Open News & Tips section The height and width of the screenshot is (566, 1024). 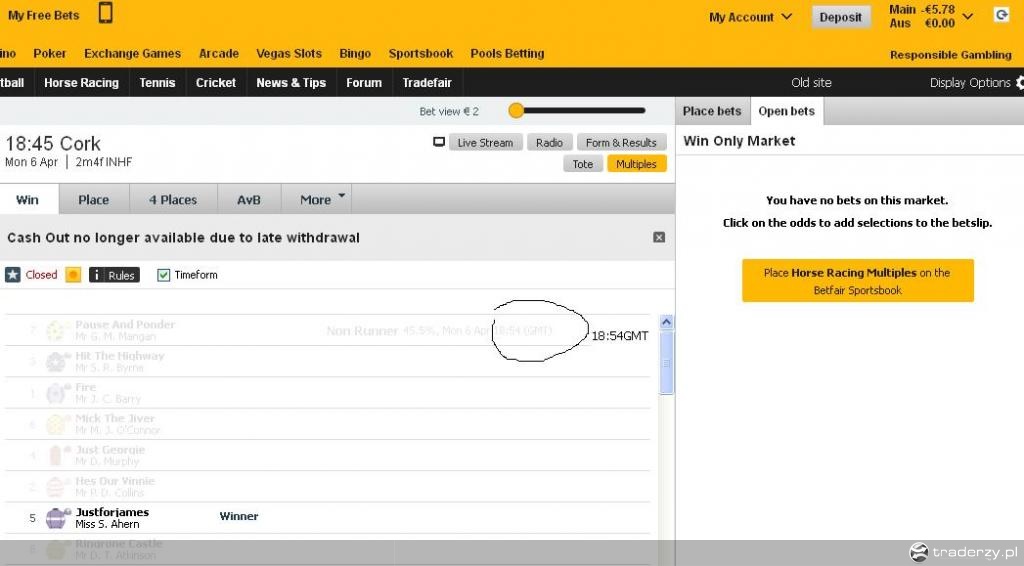point(291,83)
